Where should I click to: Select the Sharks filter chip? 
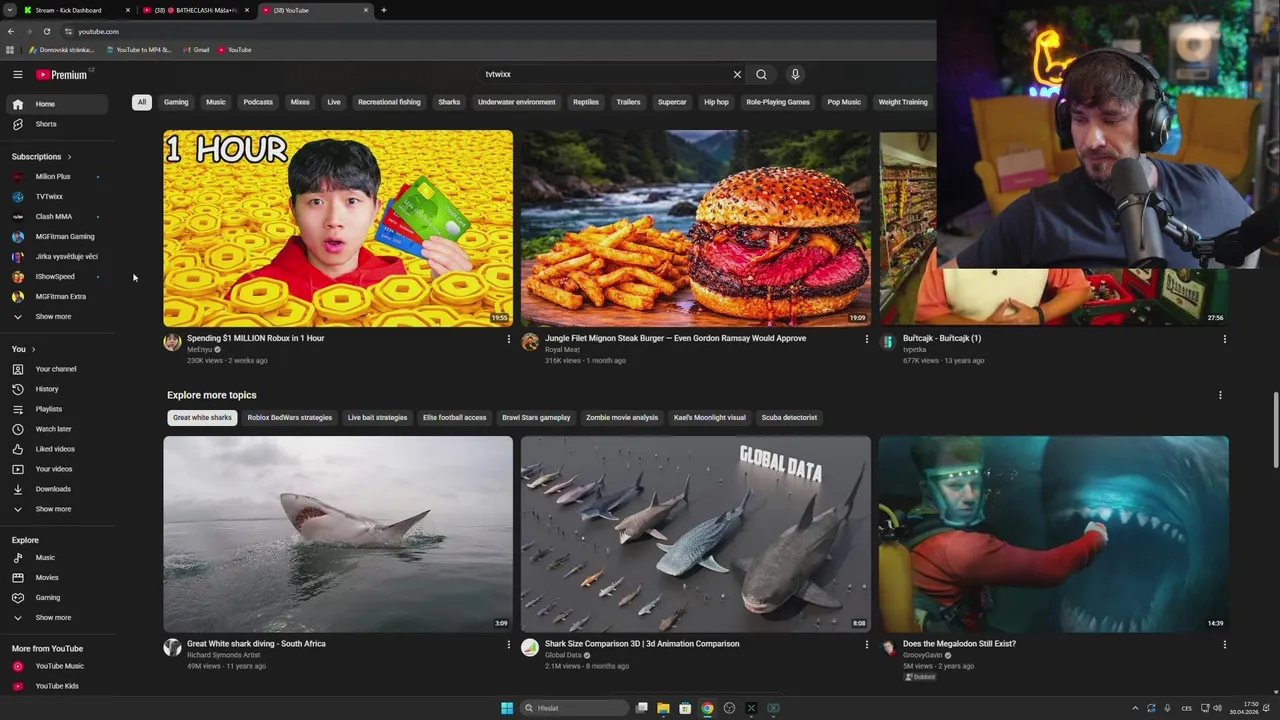point(449,102)
